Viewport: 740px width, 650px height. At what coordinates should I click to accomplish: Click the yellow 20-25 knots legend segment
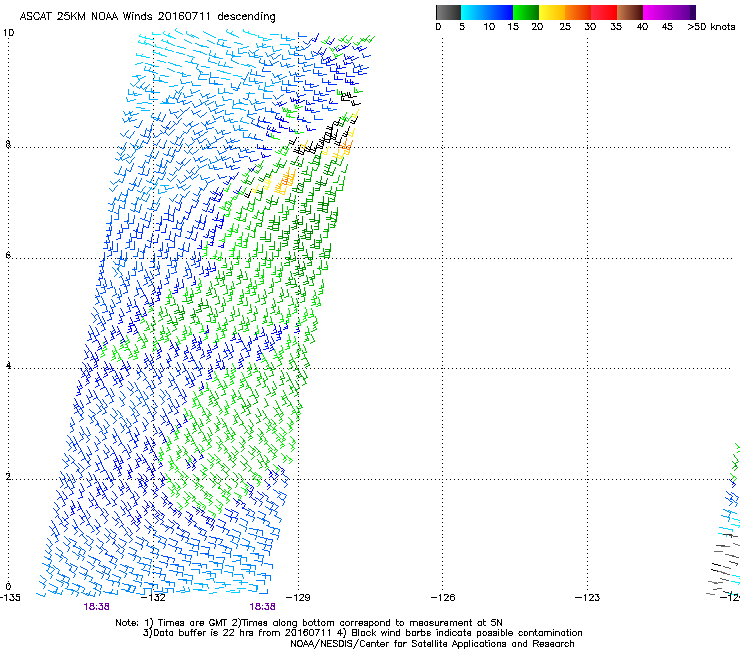click(552, 12)
